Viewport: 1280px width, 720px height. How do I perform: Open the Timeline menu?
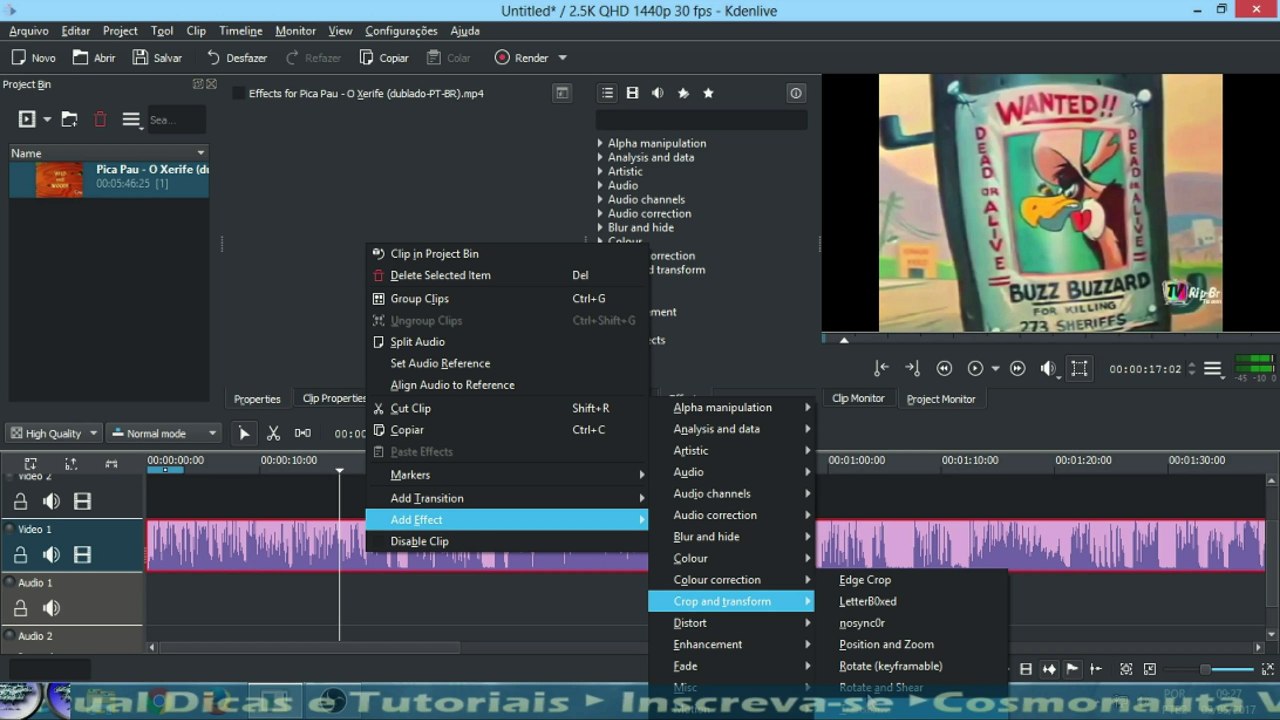(x=240, y=31)
